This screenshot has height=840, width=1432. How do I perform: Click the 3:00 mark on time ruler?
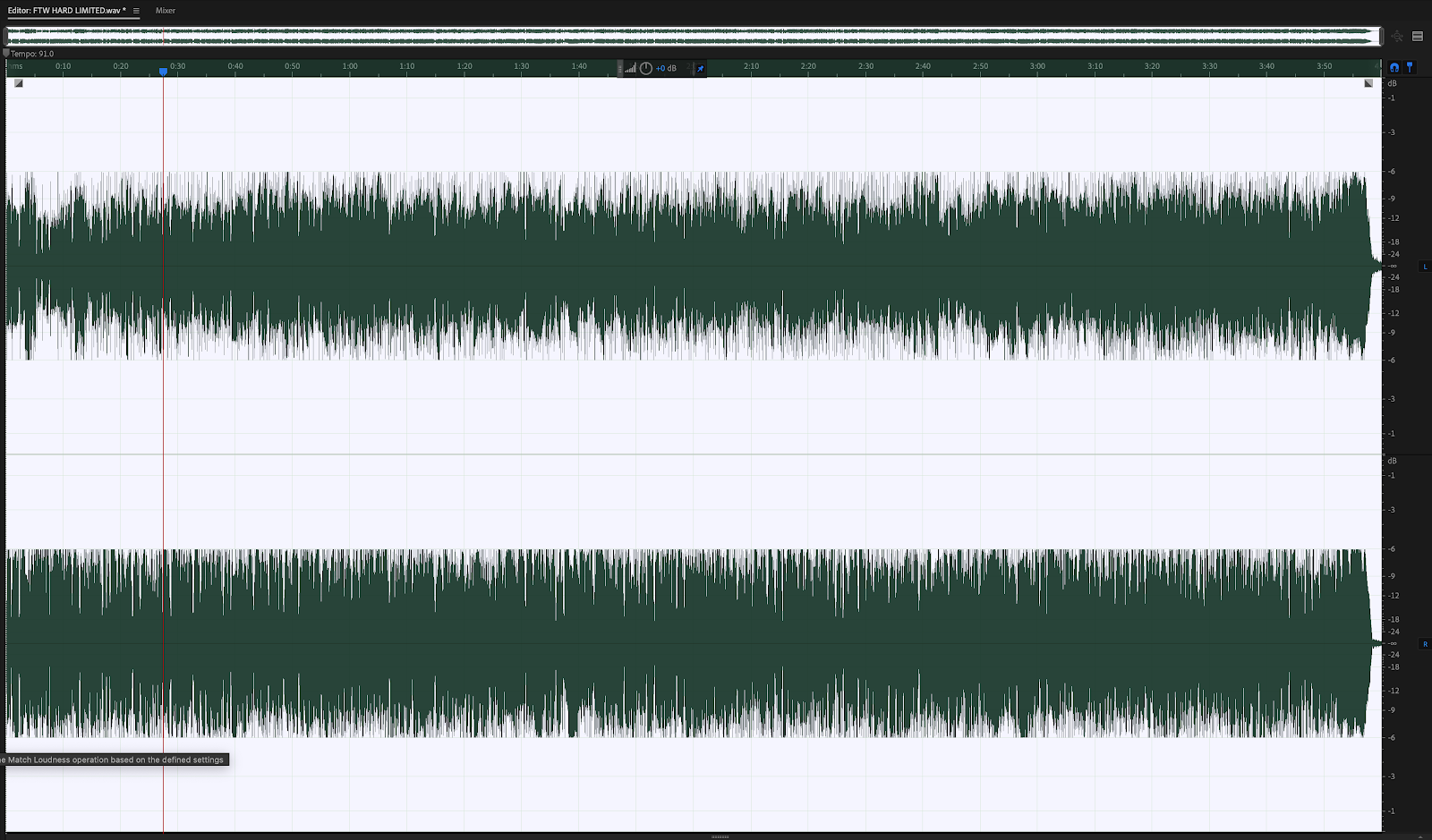click(1037, 66)
